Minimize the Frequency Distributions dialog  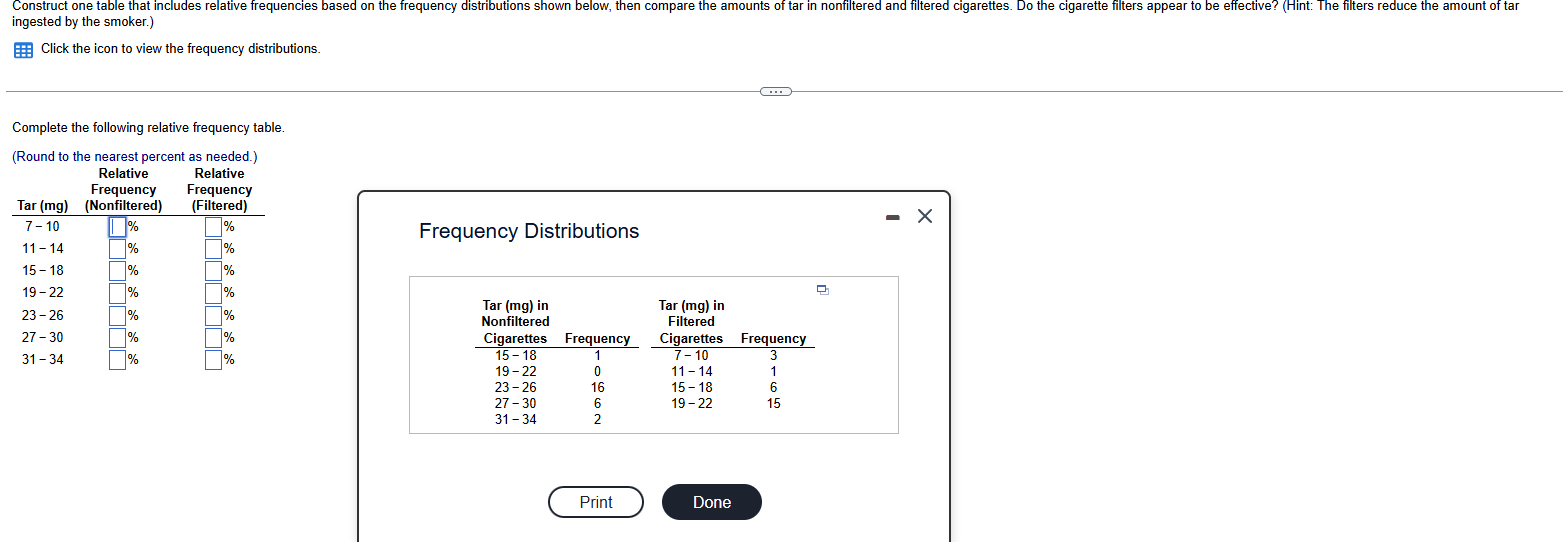(891, 218)
